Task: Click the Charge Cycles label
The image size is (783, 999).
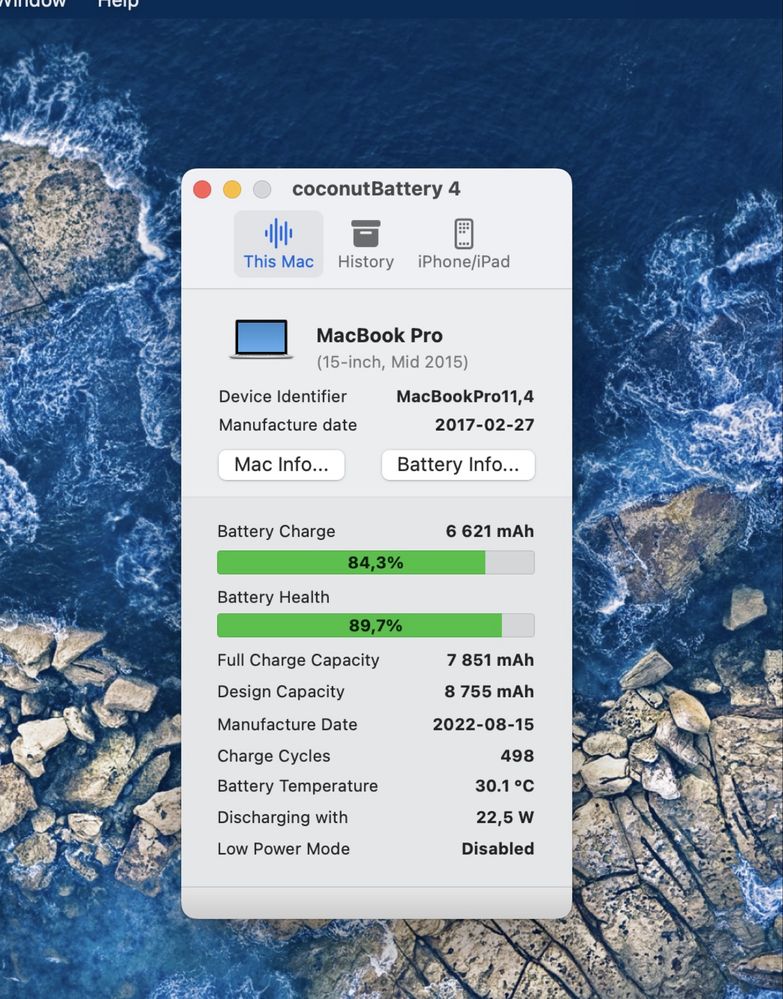Action: coord(274,756)
